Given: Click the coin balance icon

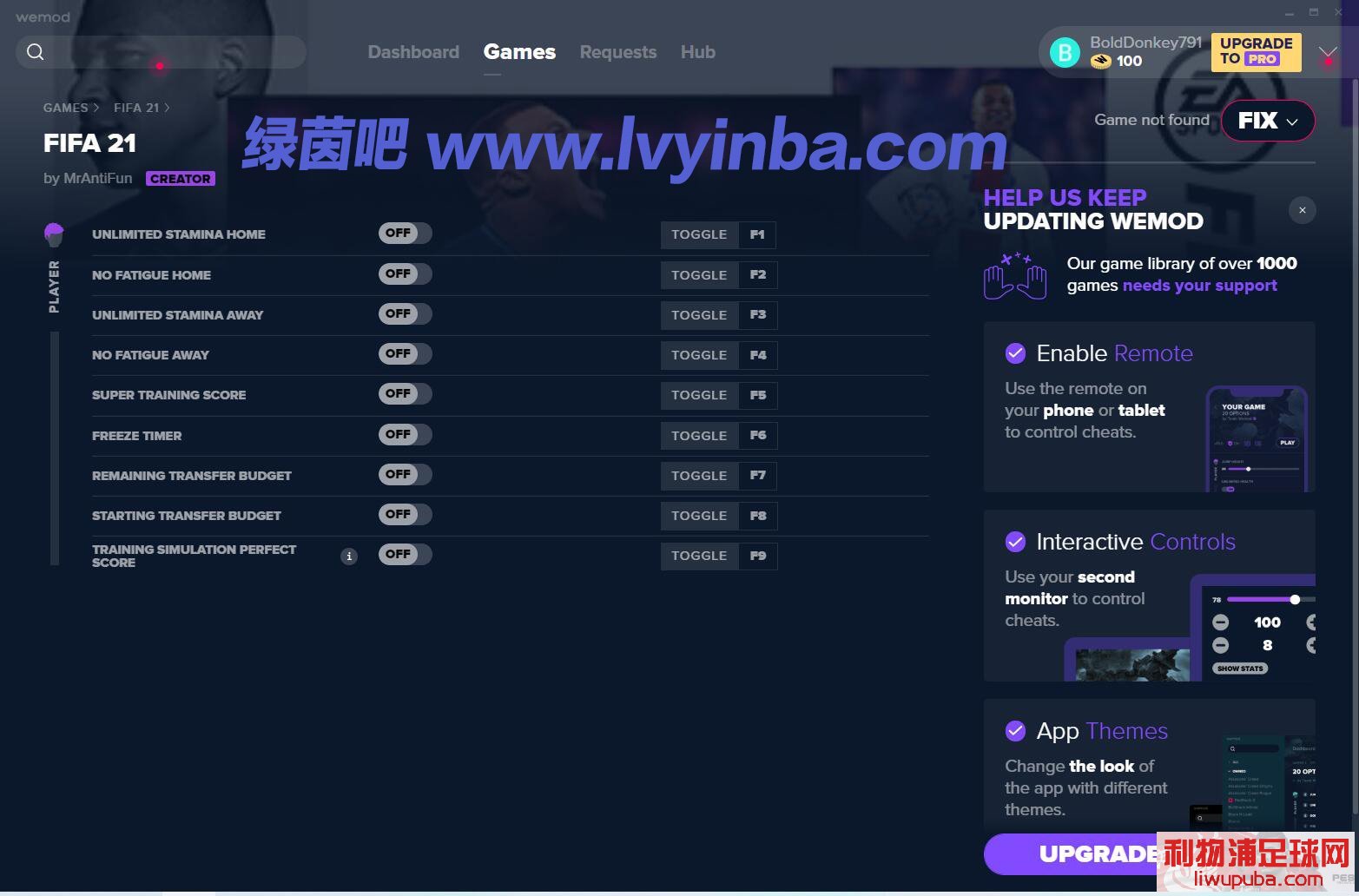Looking at the screenshot, I should [x=1101, y=62].
